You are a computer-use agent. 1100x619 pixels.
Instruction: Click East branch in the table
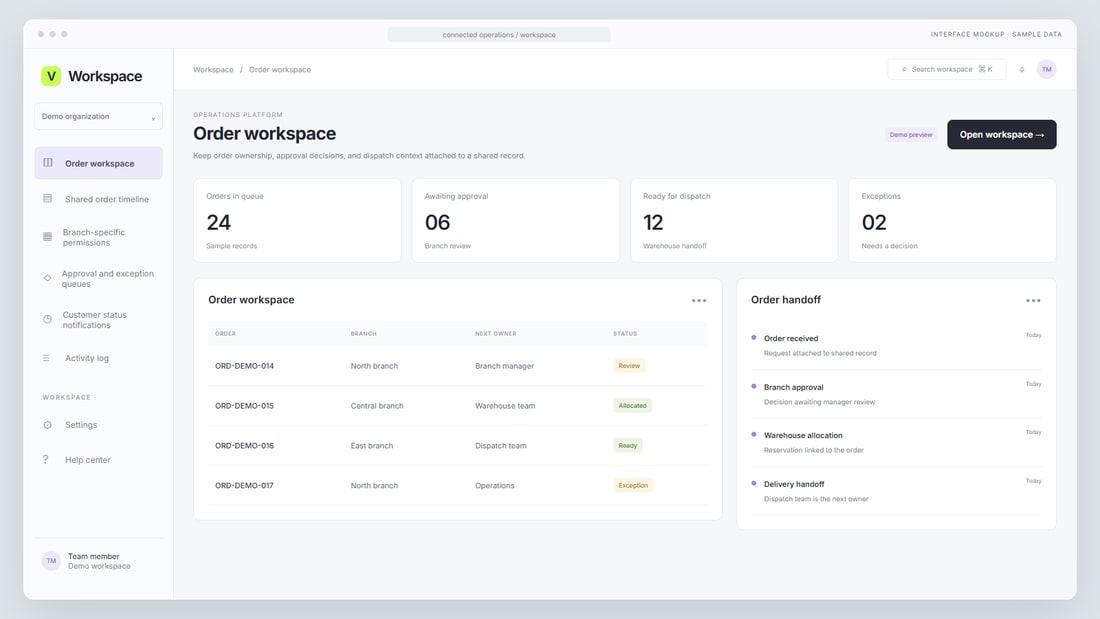[x=372, y=446]
